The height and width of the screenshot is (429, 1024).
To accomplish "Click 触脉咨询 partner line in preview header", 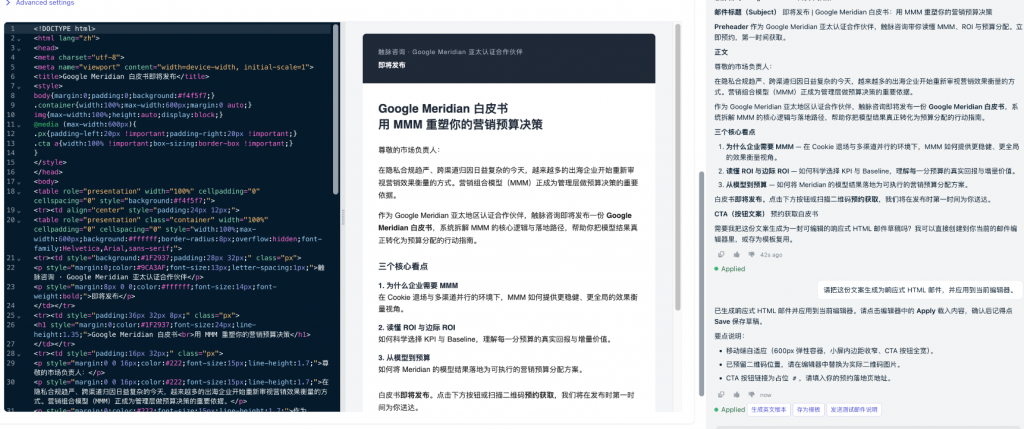I will [450, 52].
